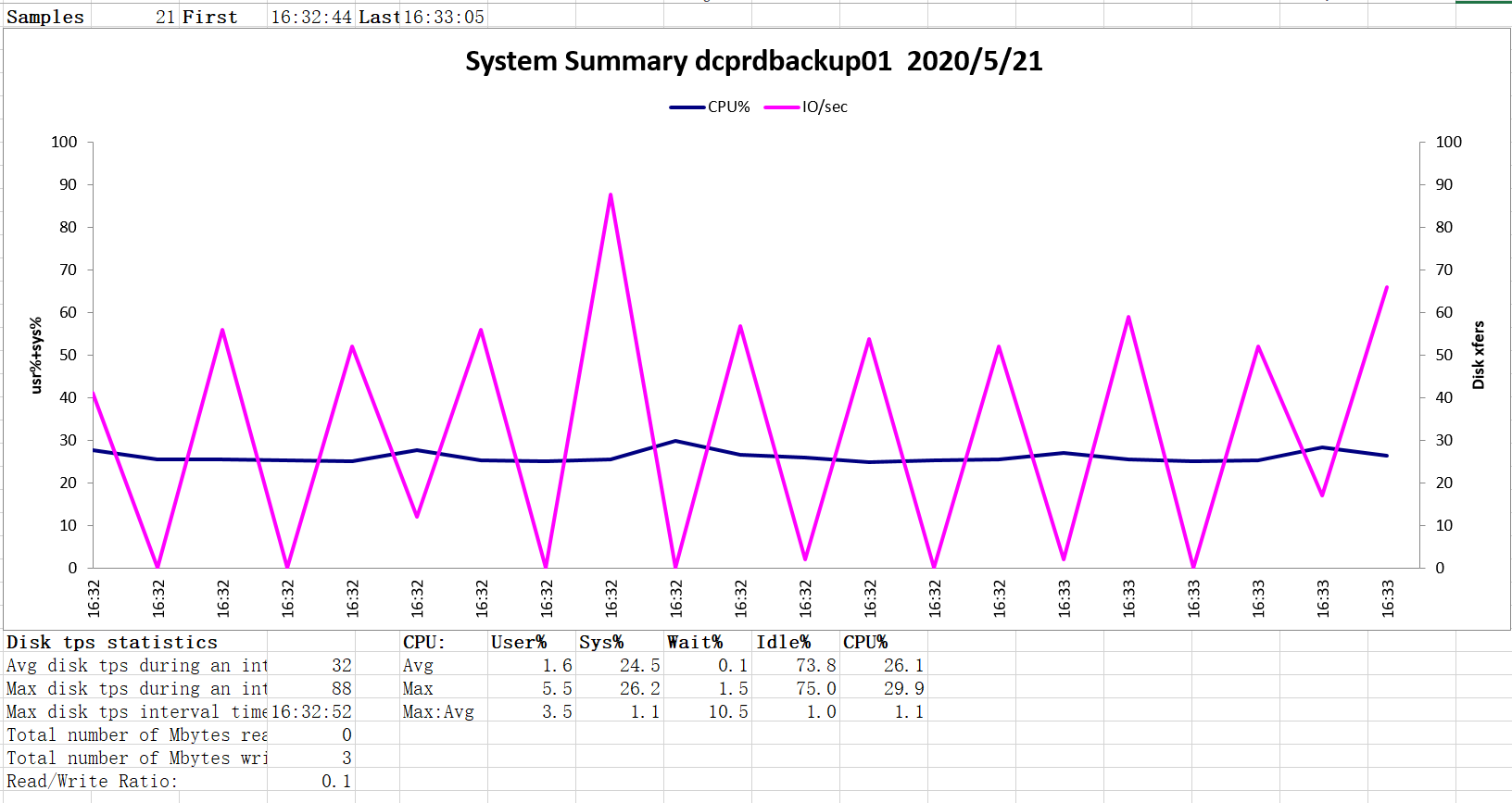
Task: Select the interval time cell 16:32:52
Action: (311, 711)
